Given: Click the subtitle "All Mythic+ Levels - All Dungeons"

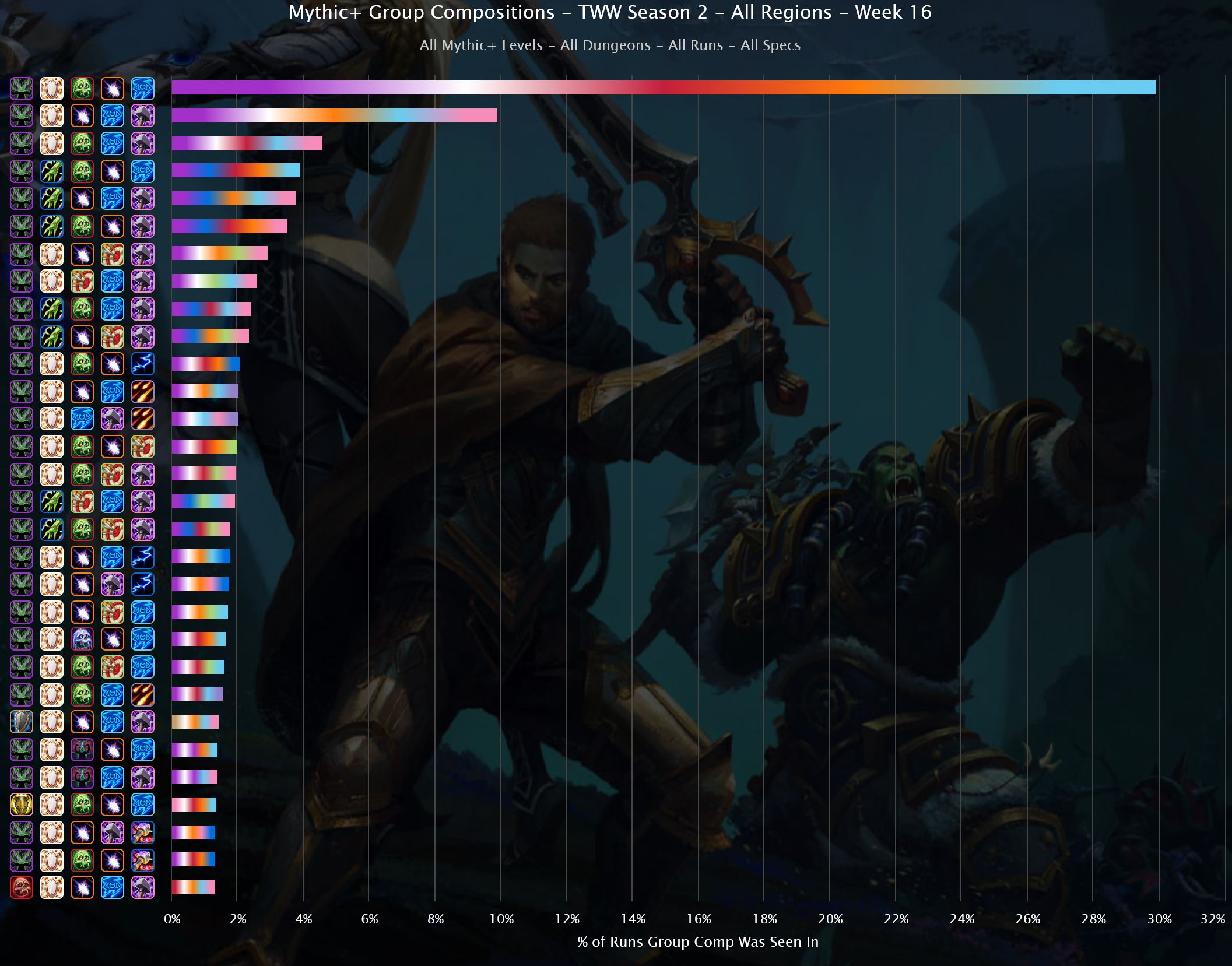Looking at the screenshot, I should 535,45.
